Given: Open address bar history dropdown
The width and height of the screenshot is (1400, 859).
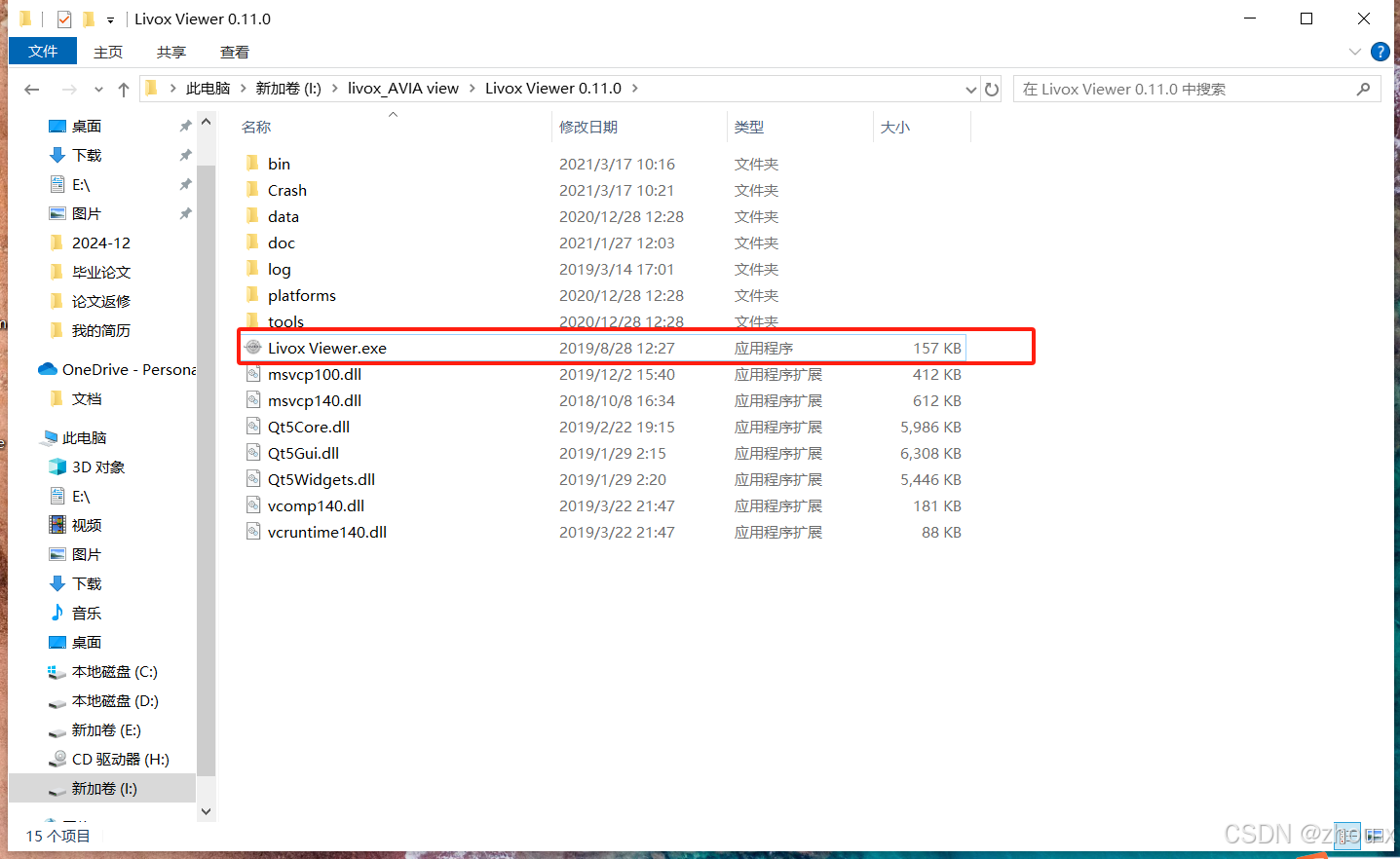Looking at the screenshot, I should point(970,89).
